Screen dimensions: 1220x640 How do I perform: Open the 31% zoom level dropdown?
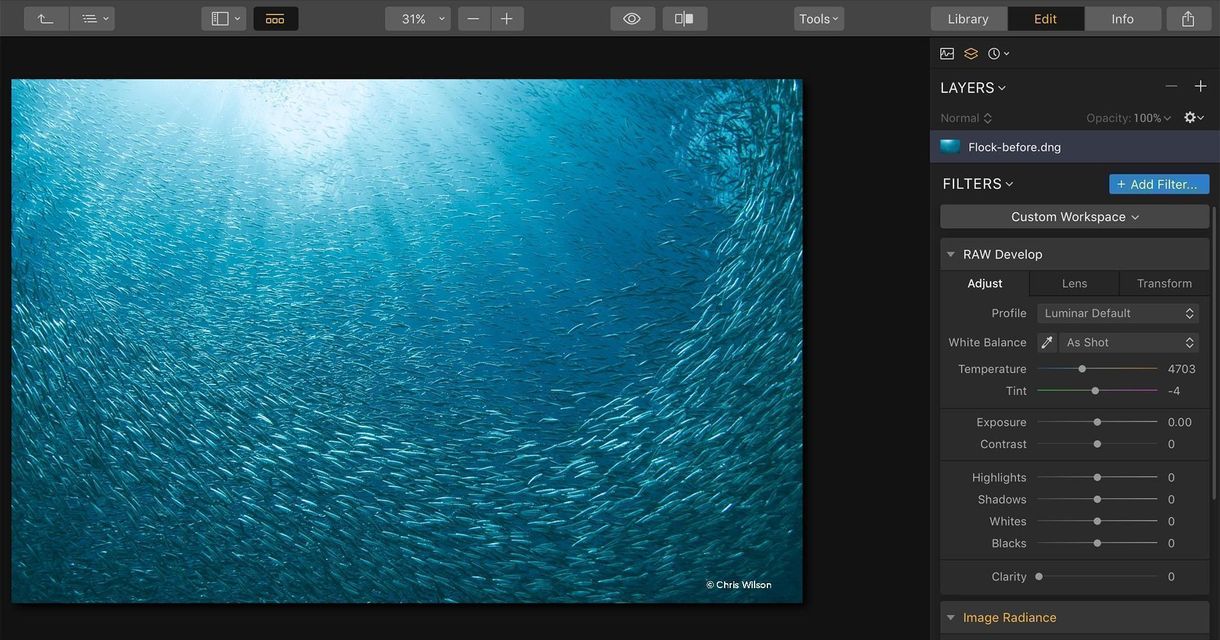point(418,18)
